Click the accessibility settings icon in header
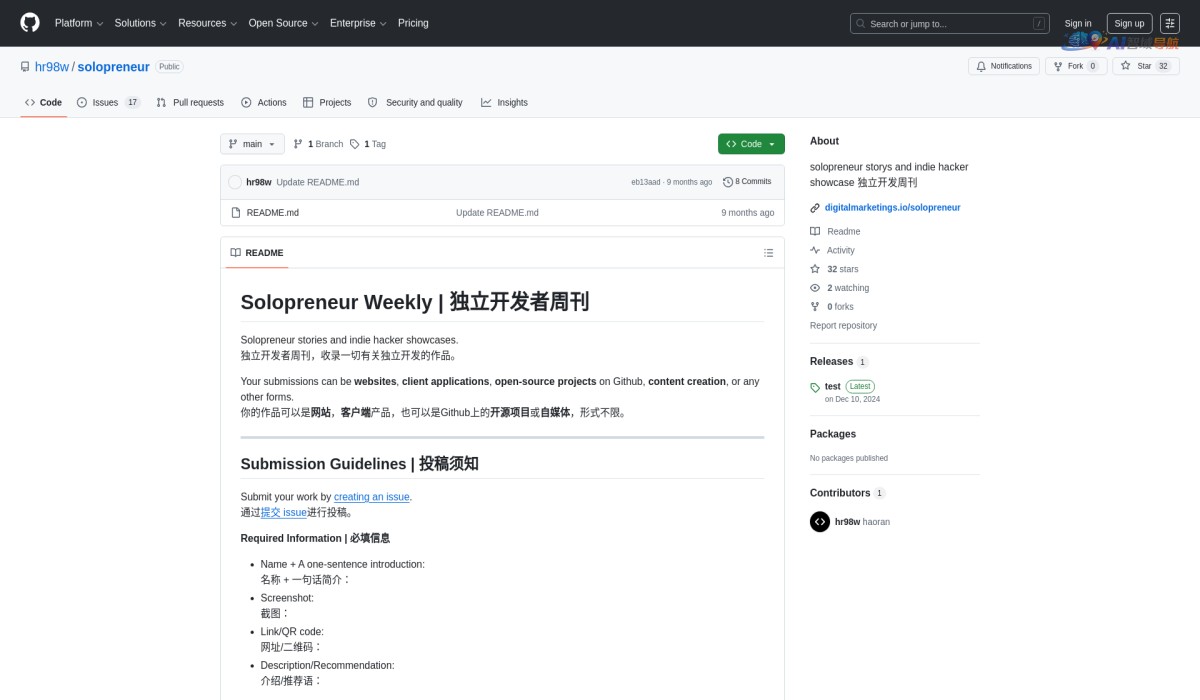 point(1170,23)
